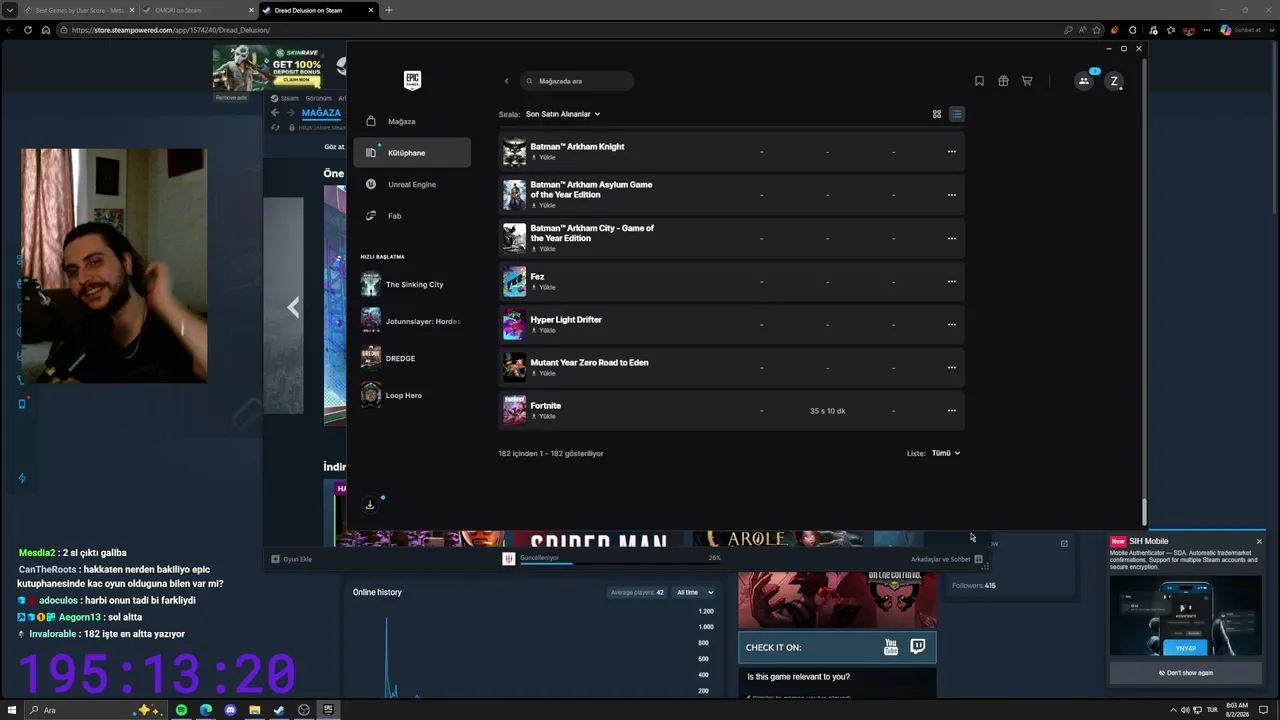Screen dimensions: 1280x720
Task: Close the SIH Mobile popup
Action: click(x=1259, y=541)
